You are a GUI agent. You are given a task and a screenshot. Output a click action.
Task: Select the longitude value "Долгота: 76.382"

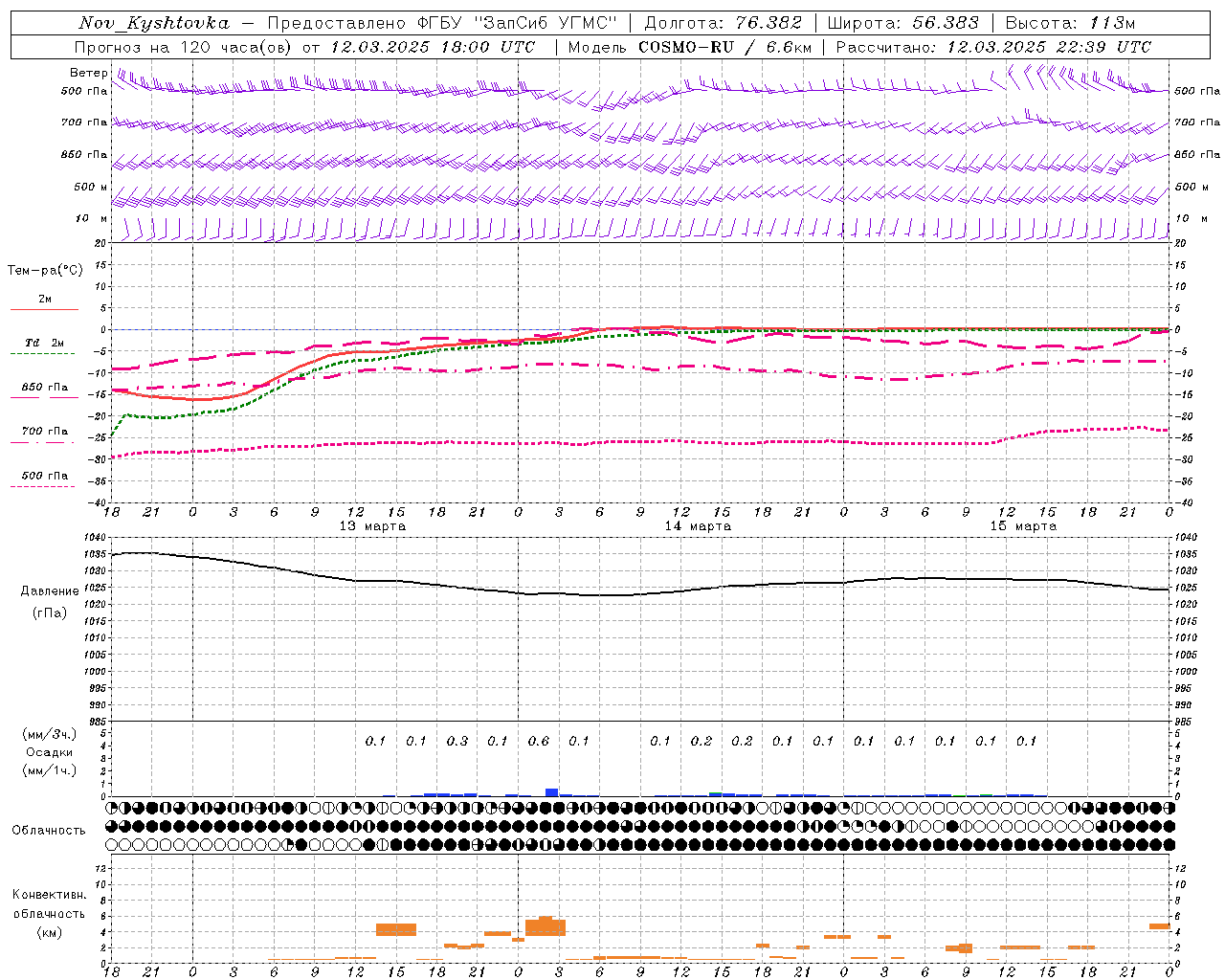click(x=724, y=23)
